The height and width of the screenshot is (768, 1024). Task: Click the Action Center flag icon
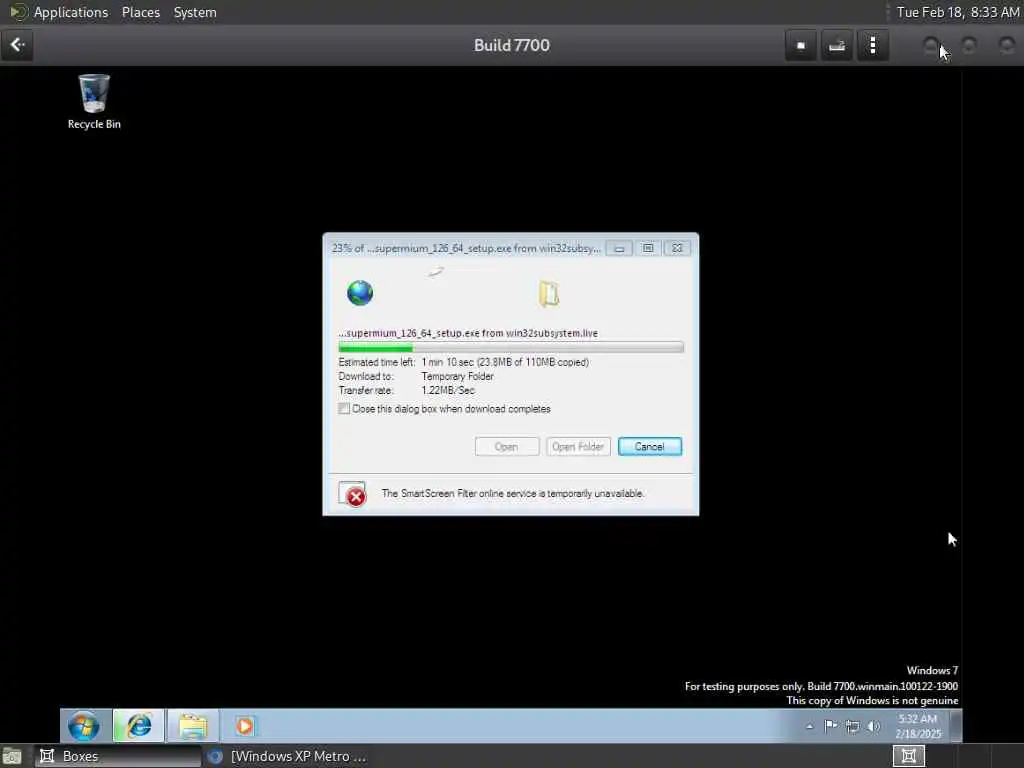pyautogui.click(x=831, y=726)
